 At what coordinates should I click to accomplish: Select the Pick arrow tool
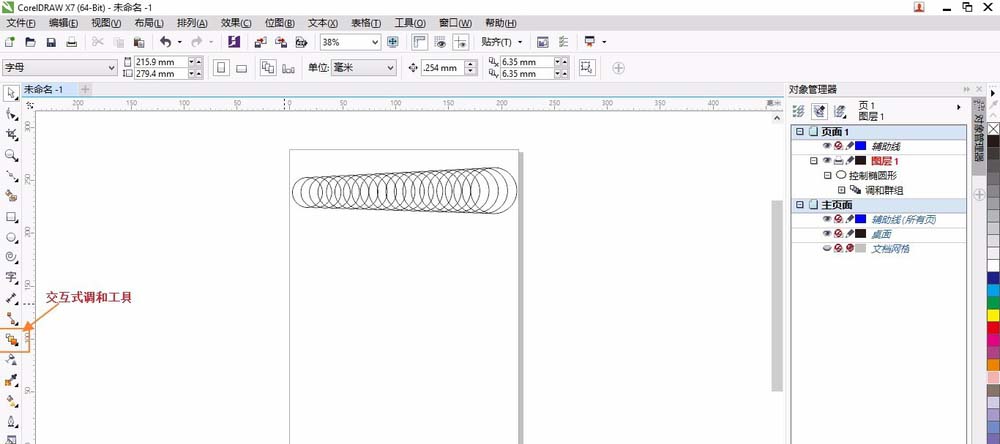coord(12,93)
